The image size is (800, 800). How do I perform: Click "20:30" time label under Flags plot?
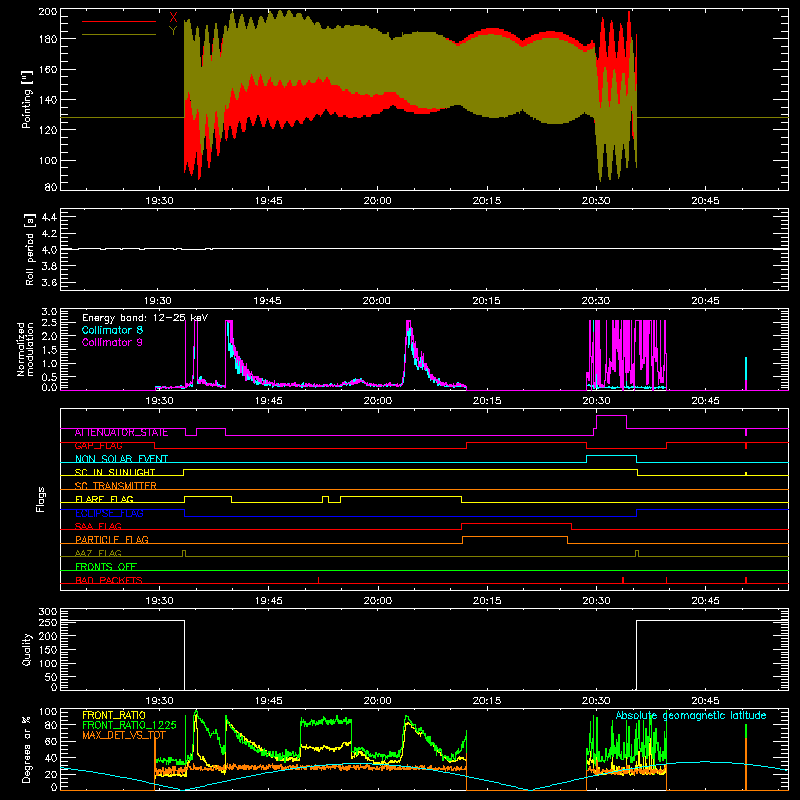tap(596, 601)
